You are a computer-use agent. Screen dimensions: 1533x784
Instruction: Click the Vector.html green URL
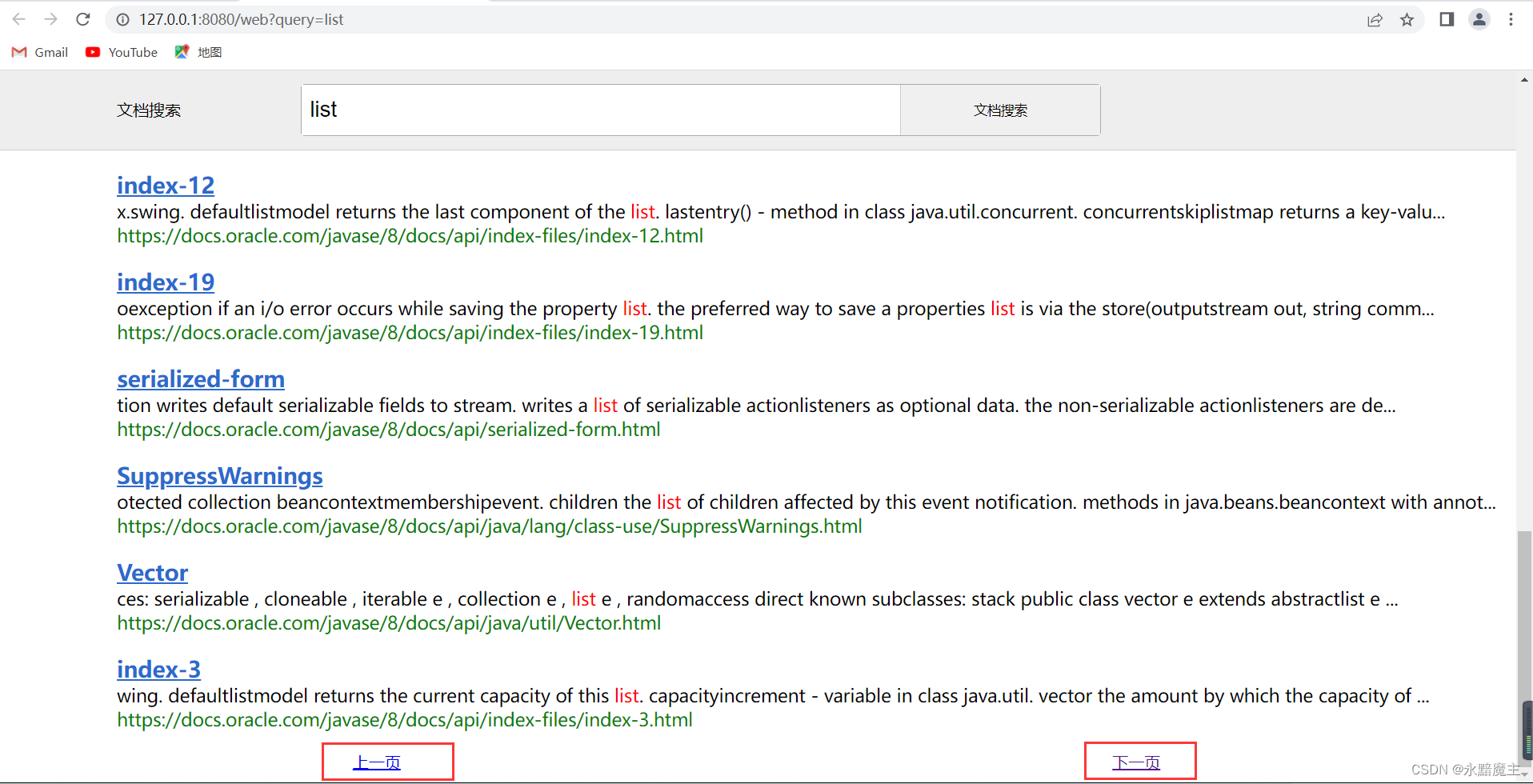[x=389, y=623]
